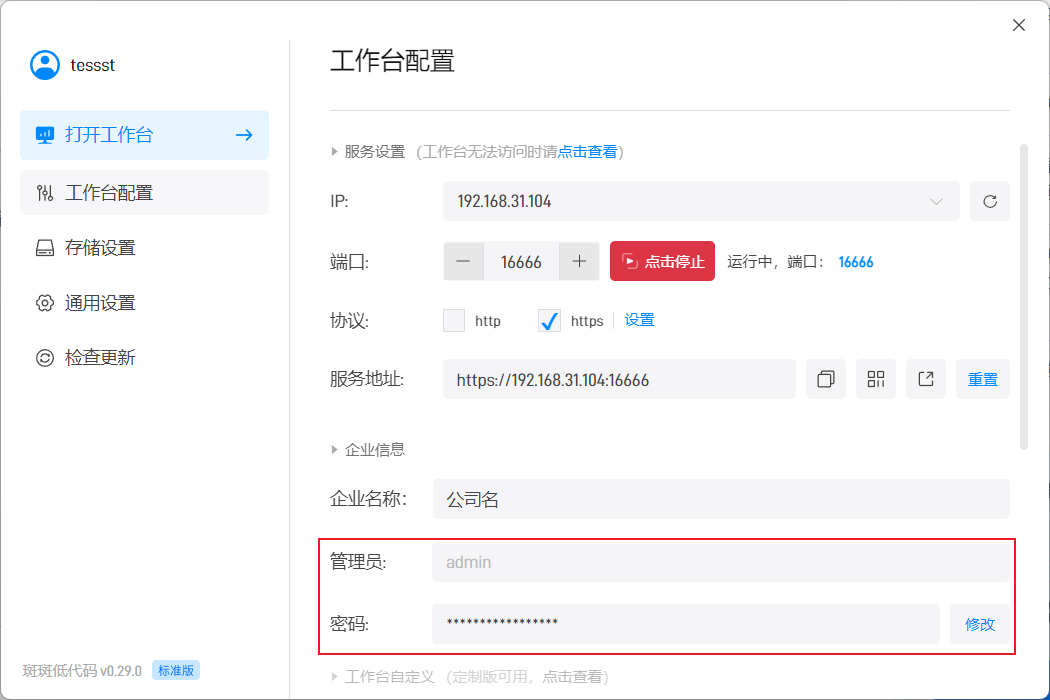
Task: Click the tessst user avatar icon
Action: pos(45,65)
